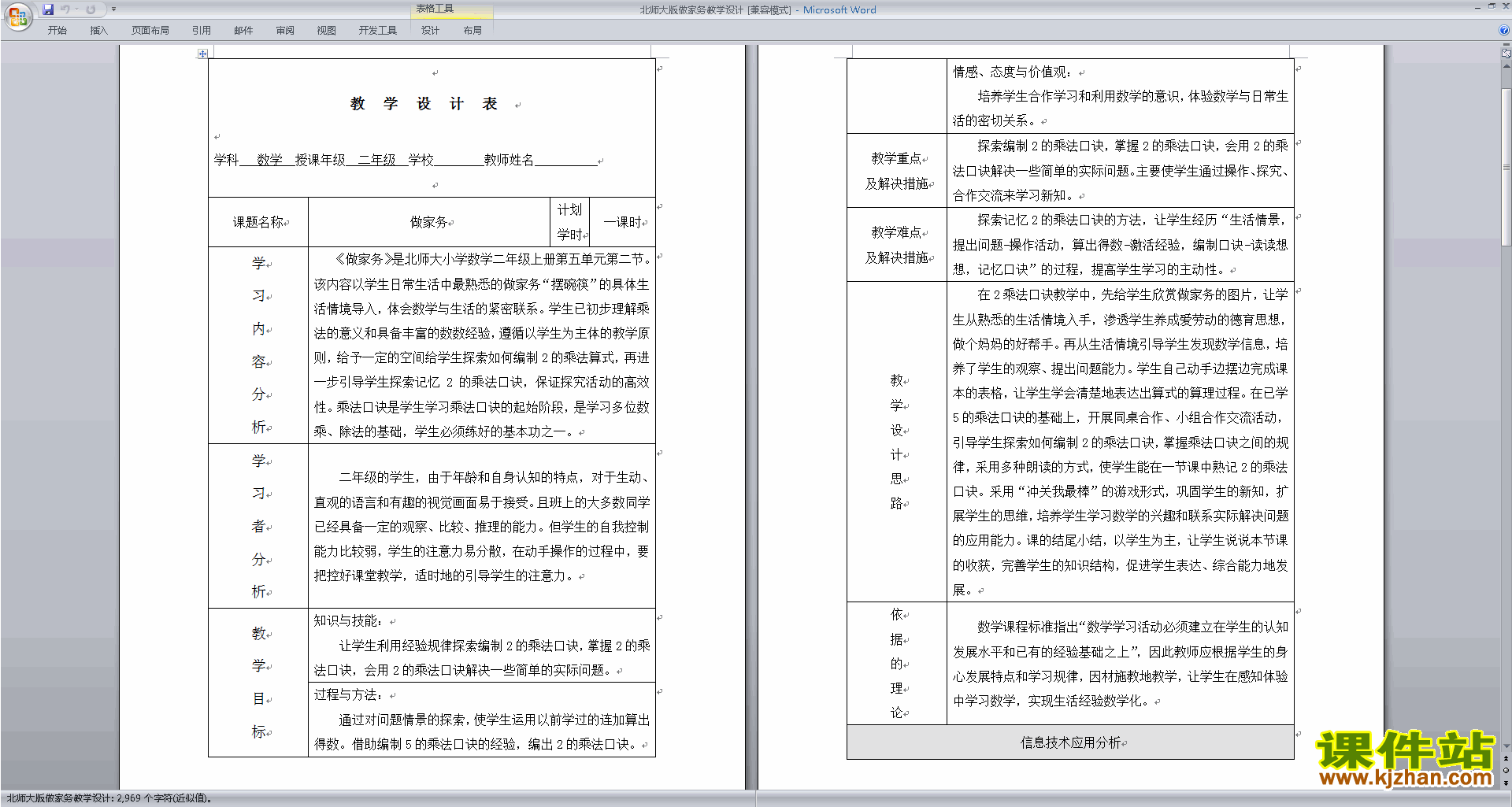Restore down the Word window
This screenshot has width=1512, height=807.
(x=1491, y=6)
